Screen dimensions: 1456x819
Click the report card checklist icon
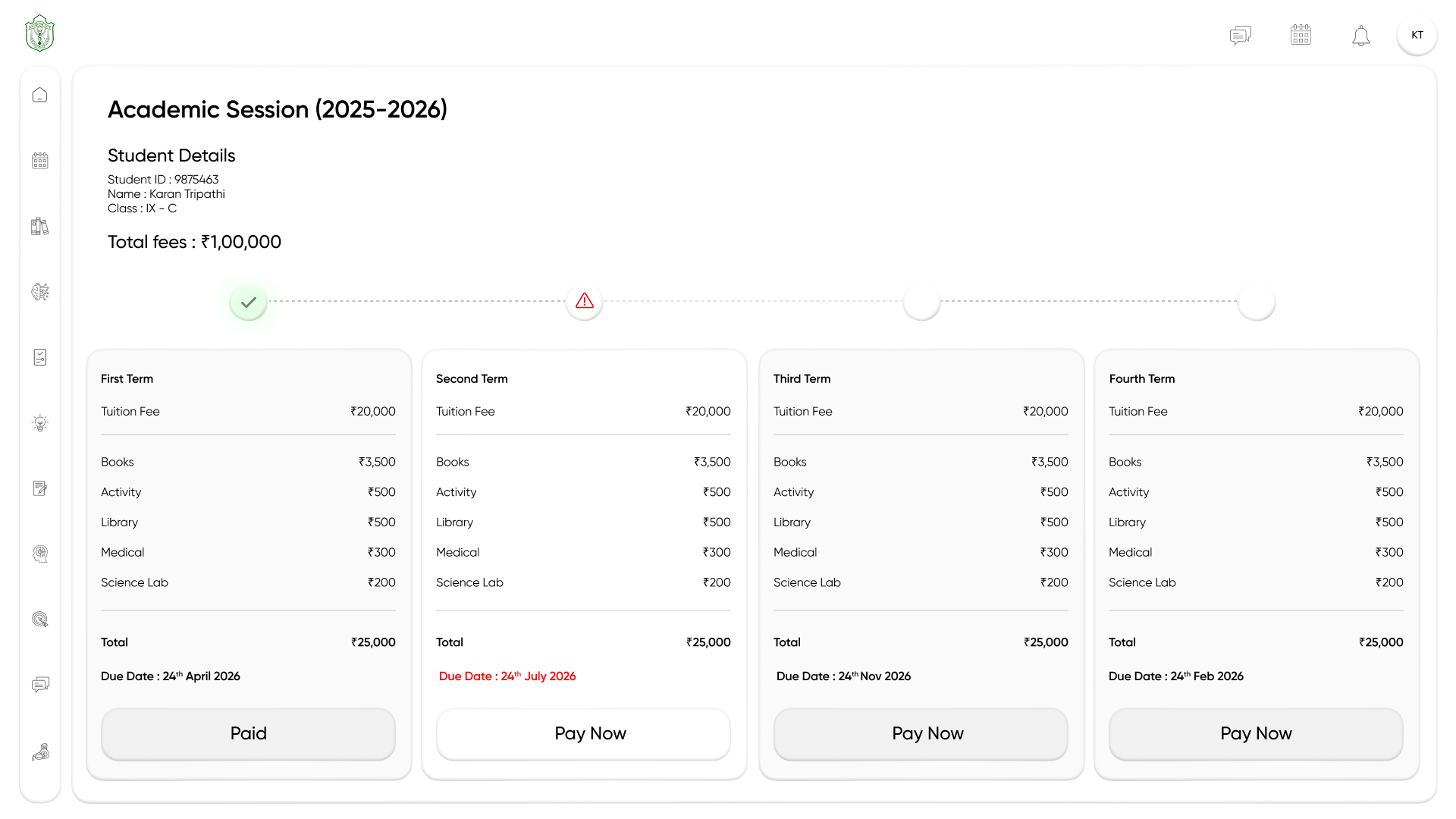click(x=39, y=356)
